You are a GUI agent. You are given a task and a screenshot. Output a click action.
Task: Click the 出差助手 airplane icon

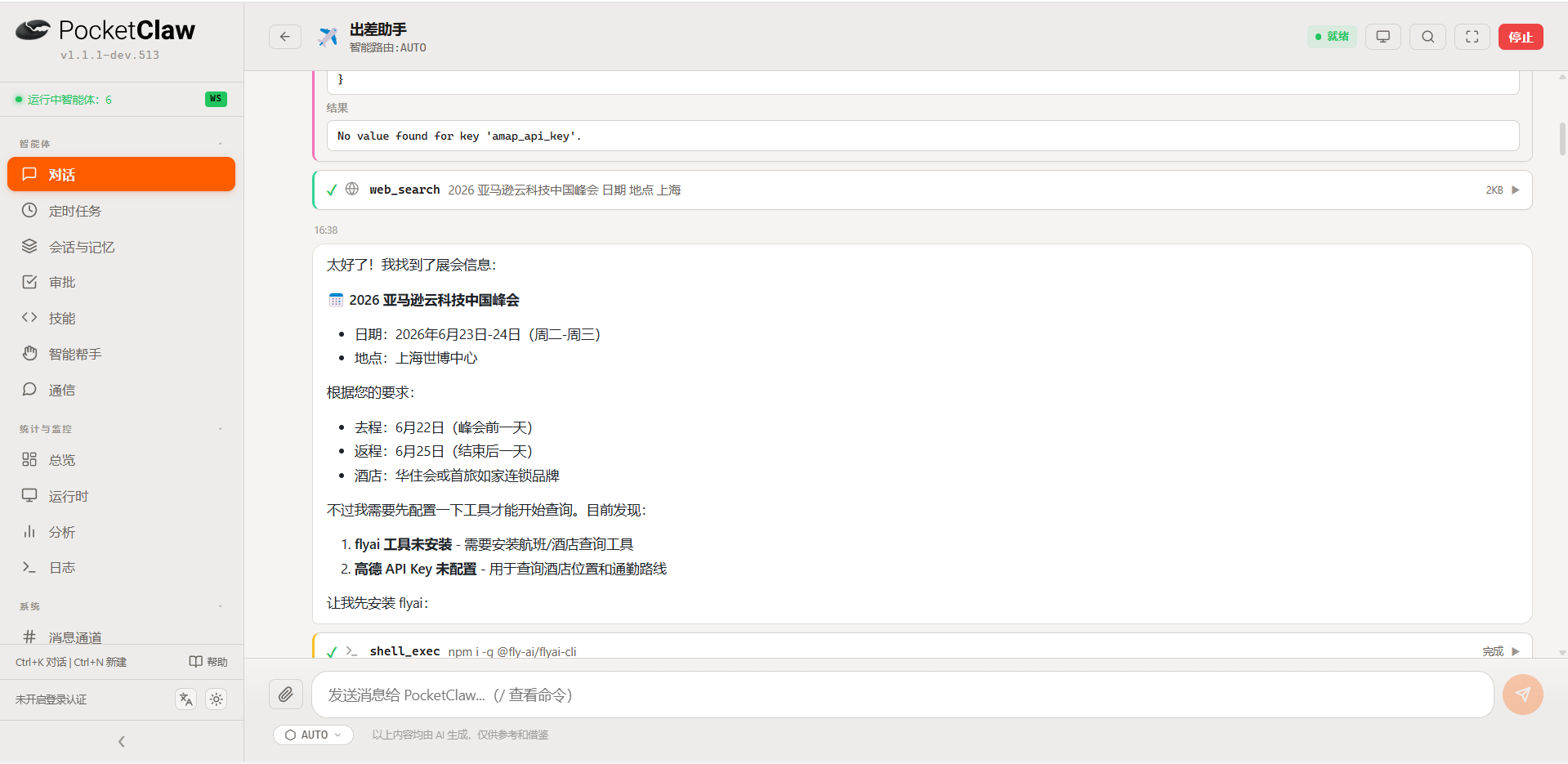[x=328, y=37]
